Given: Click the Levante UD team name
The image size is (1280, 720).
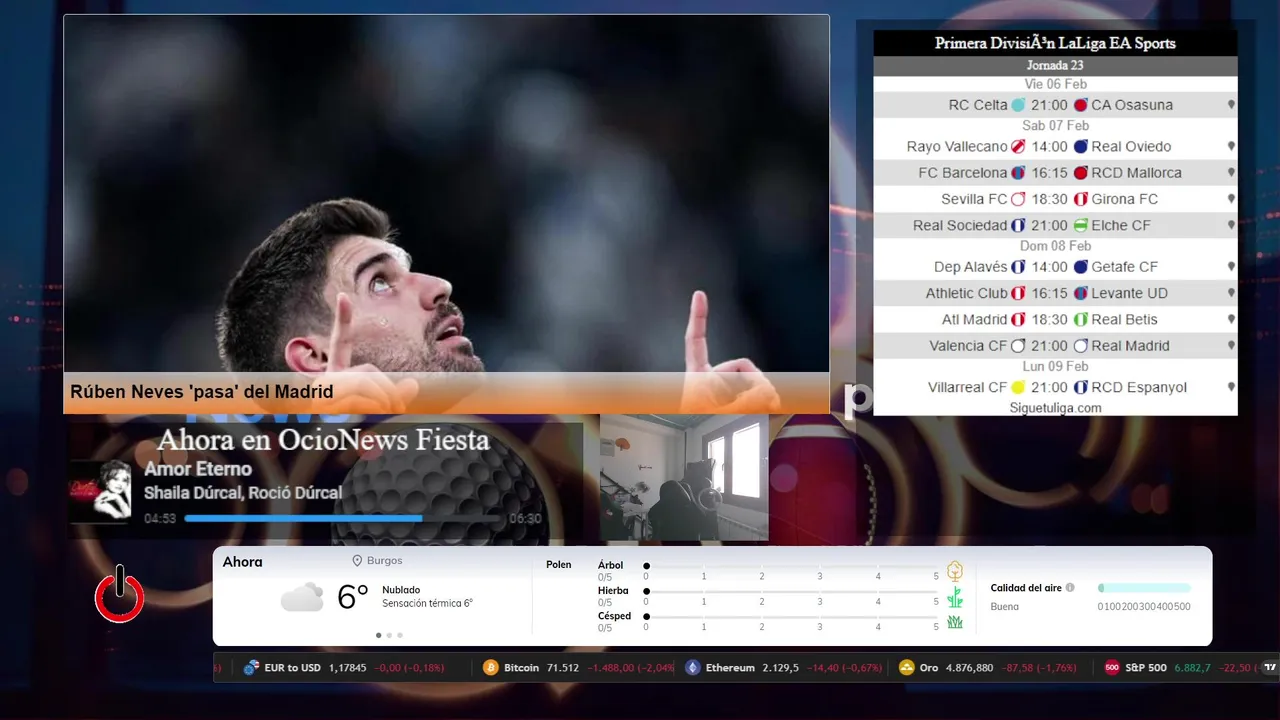Looking at the screenshot, I should [x=1129, y=293].
